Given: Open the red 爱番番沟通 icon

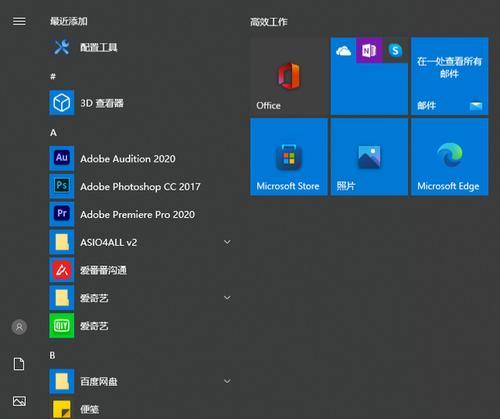Looking at the screenshot, I should pos(62,270).
